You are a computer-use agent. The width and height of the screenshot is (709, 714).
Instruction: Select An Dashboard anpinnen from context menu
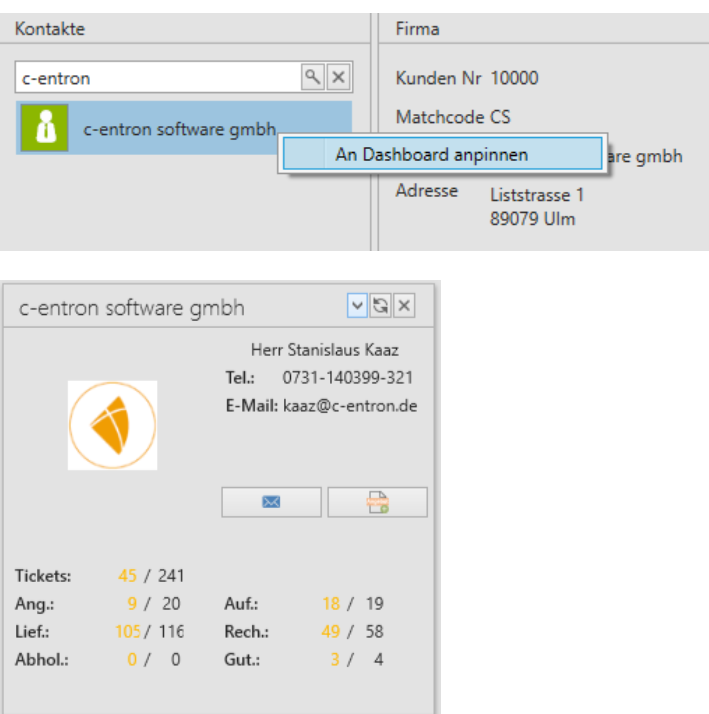point(431,155)
